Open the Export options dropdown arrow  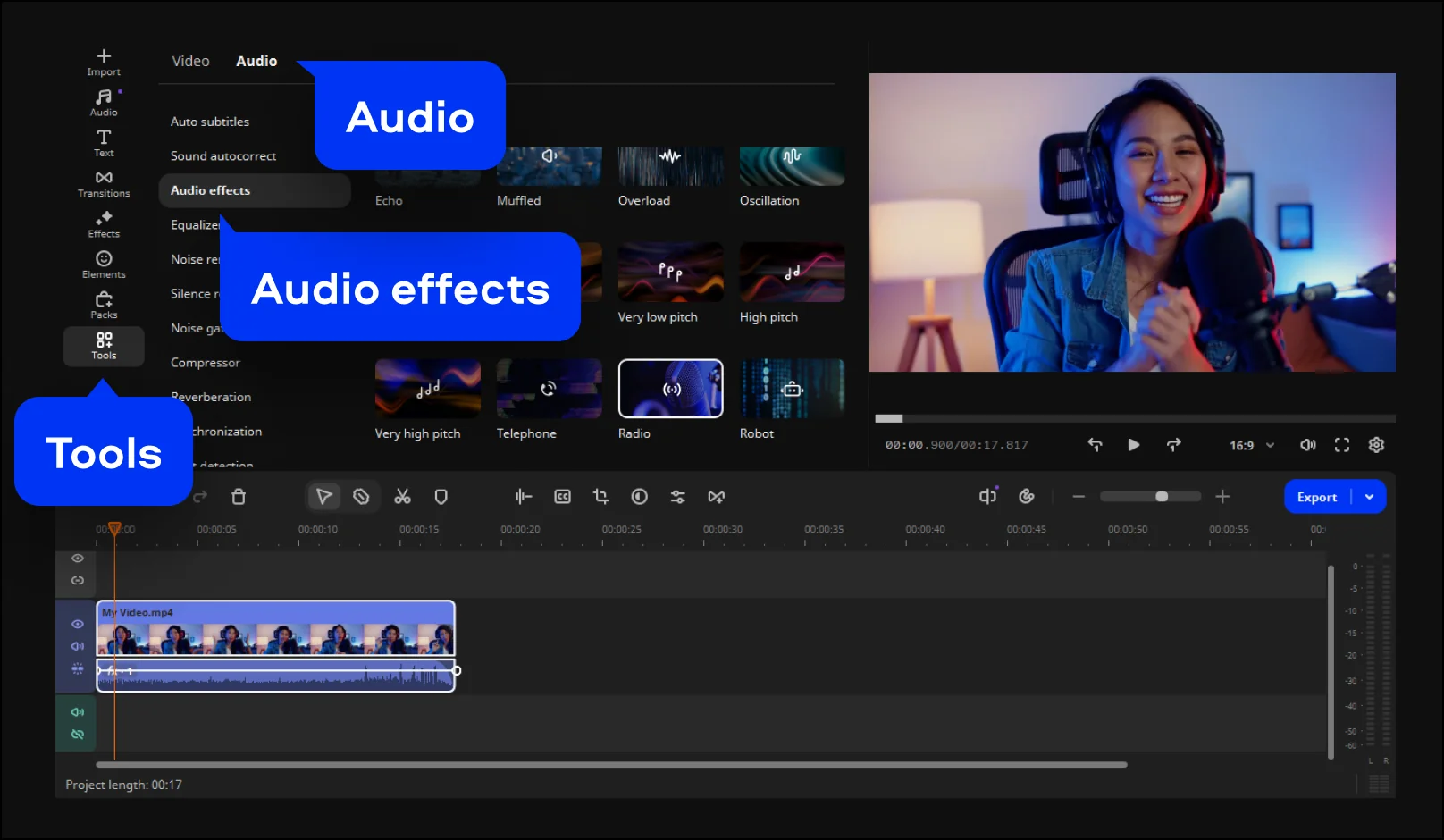point(1369,497)
